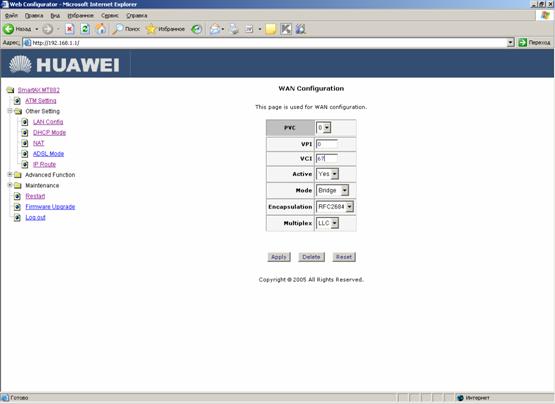The image size is (555, 404).
Task: Open the Файл menu
Action: 11,16
